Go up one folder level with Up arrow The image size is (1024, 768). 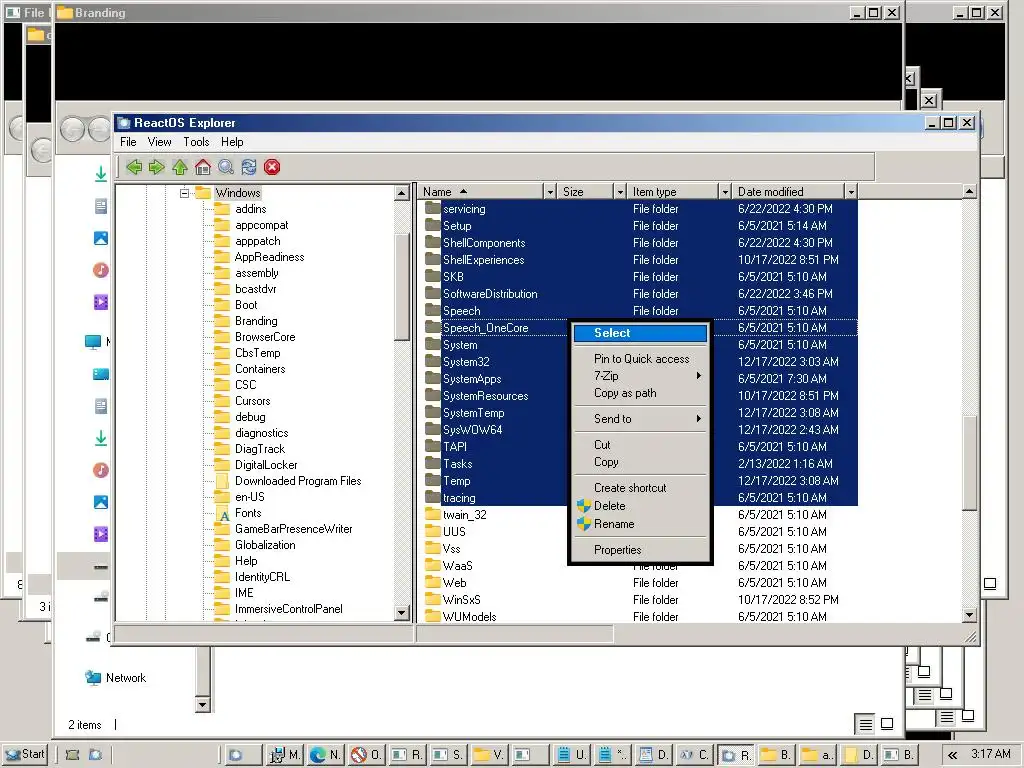tap(180, 167)
